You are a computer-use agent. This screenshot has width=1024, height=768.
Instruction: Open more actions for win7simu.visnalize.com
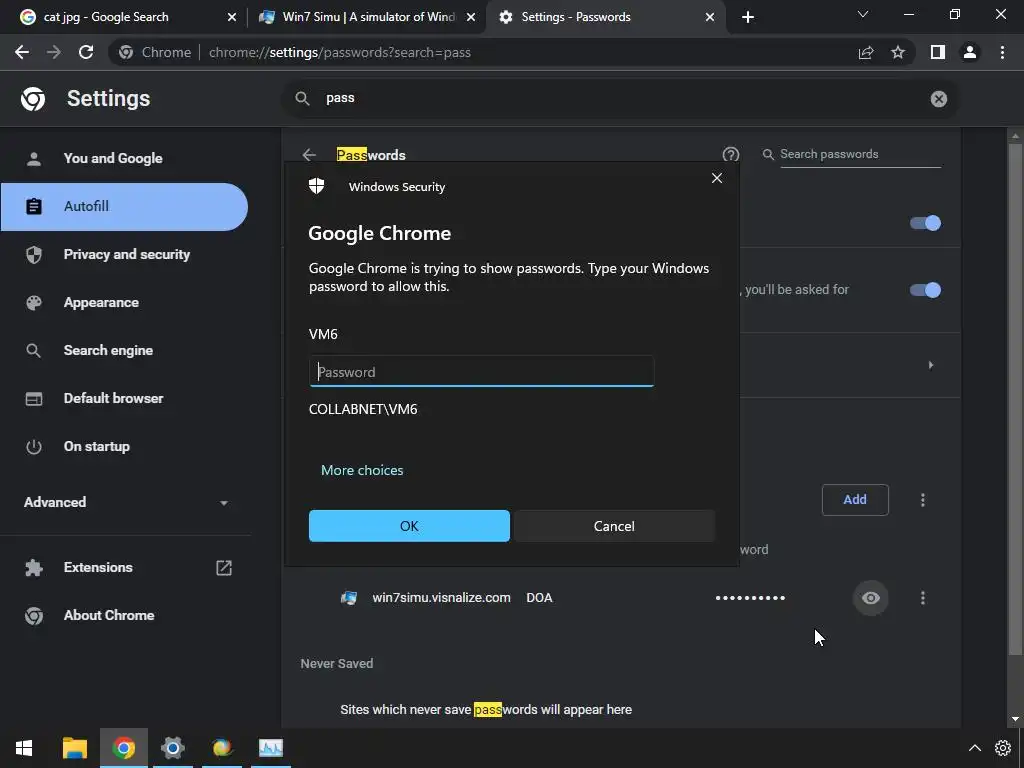pyautogui.click(x=923, y=598)
